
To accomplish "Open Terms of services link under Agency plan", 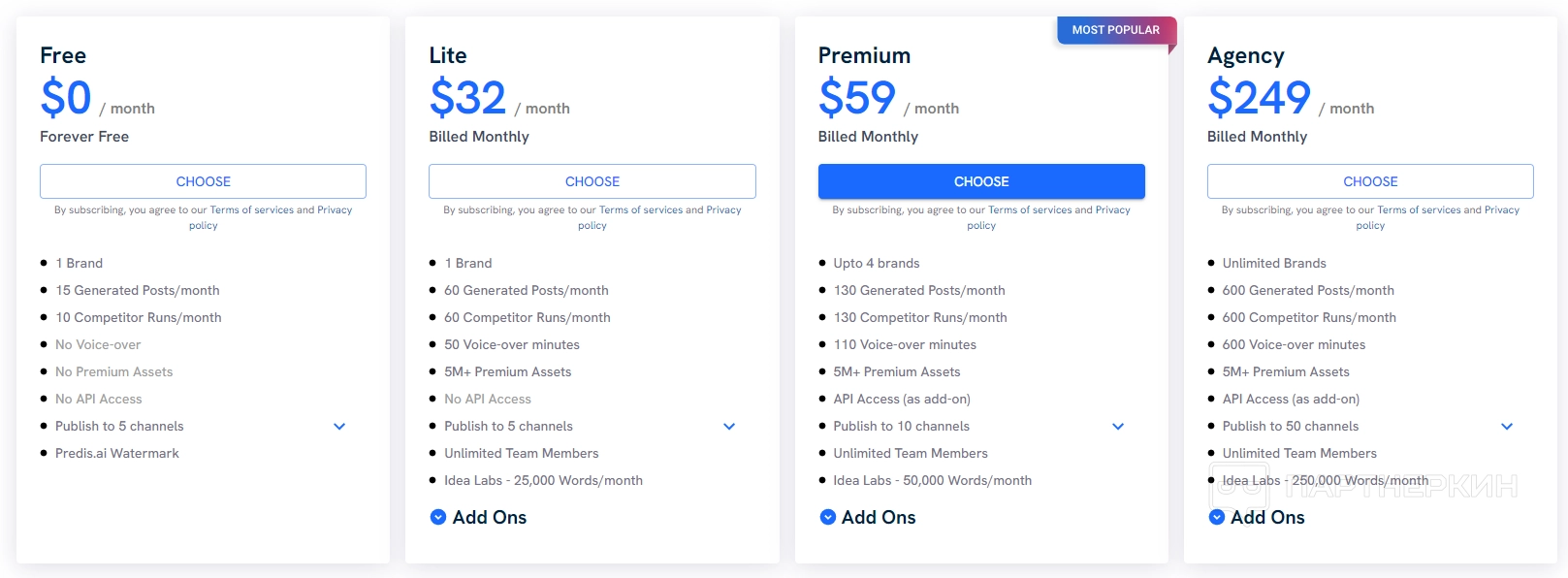I will [x=1419, y=210].
